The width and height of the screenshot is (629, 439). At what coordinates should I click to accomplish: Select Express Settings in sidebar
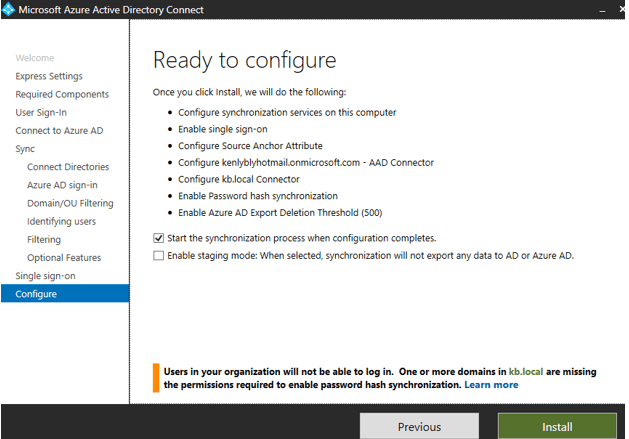point(49,76)
